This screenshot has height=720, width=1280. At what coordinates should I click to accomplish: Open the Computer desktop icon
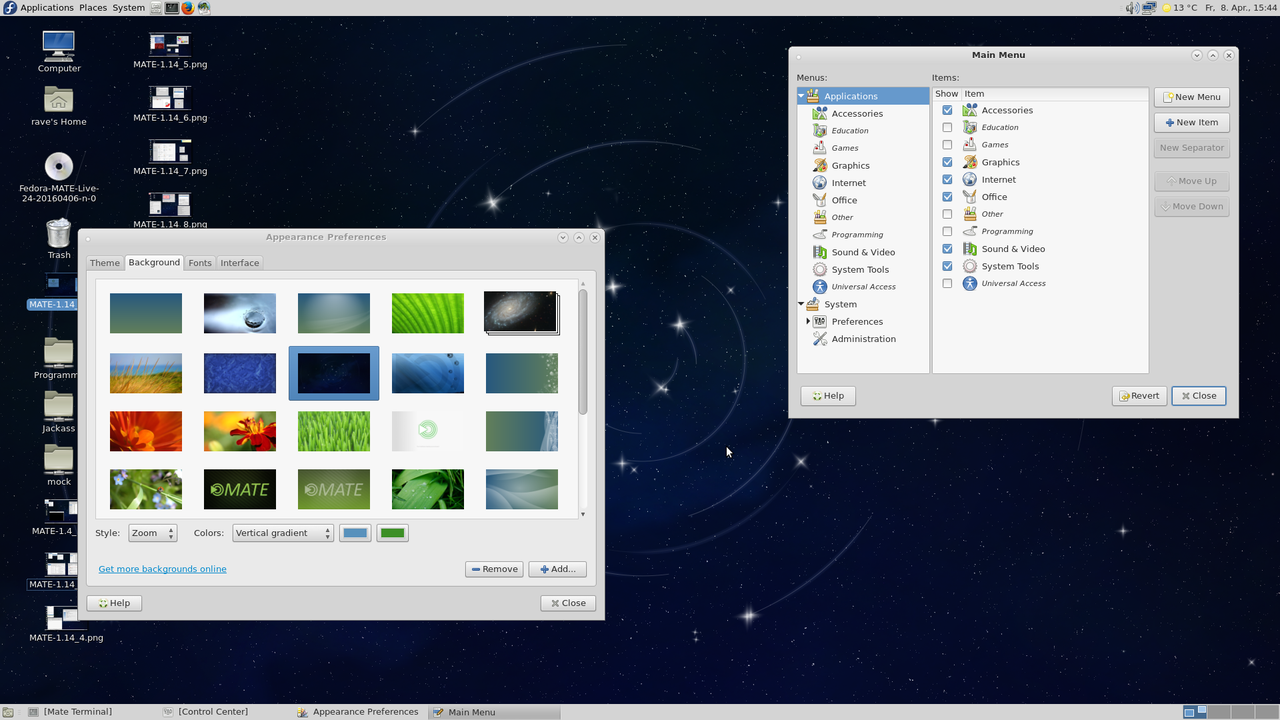tap(58, 46)
